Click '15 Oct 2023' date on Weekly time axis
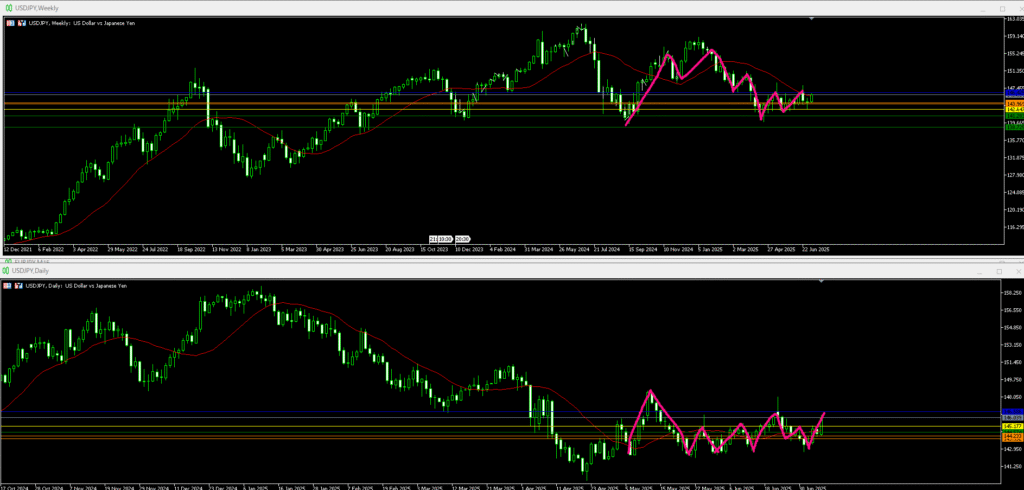 click(x=435, y=250)
